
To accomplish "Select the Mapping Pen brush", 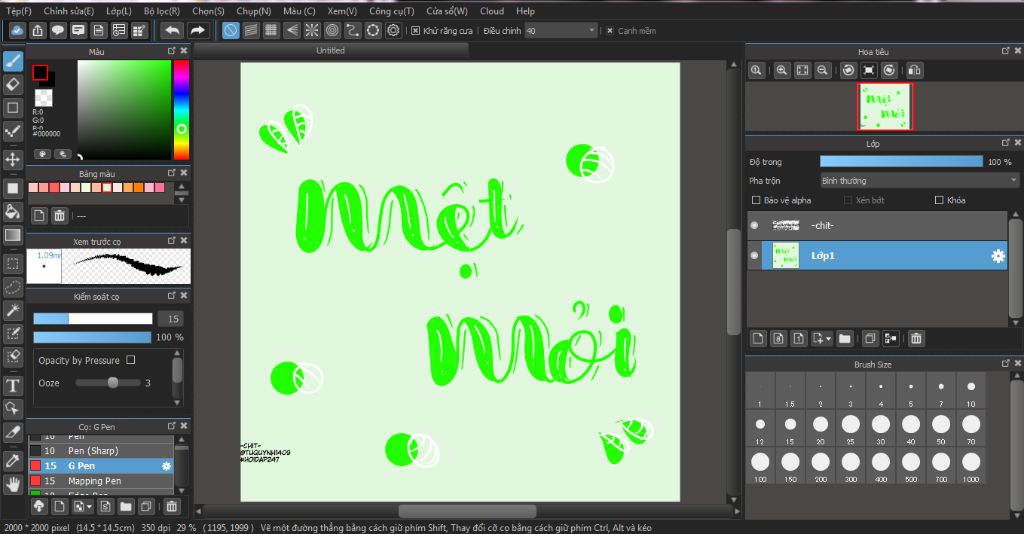I will click(101, 480).
